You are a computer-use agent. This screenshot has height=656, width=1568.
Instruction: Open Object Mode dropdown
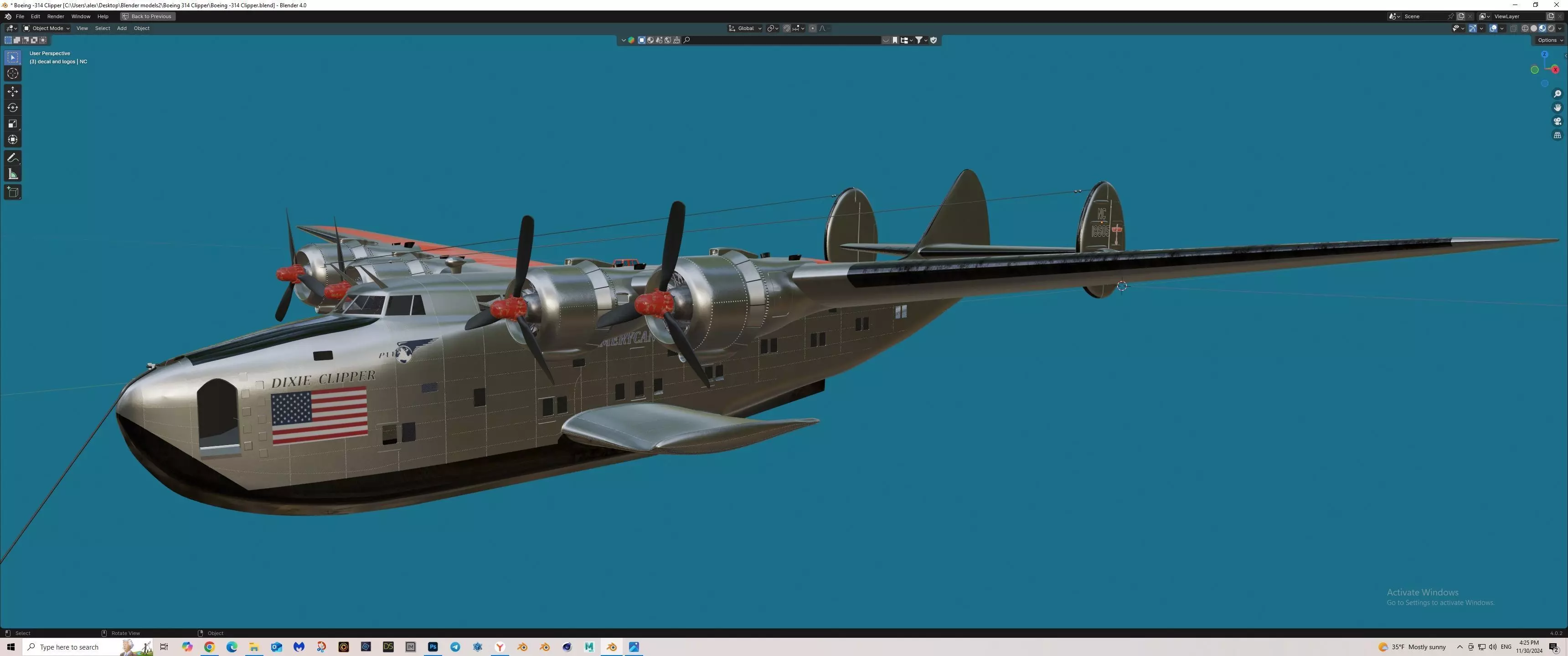coord(46,28)
